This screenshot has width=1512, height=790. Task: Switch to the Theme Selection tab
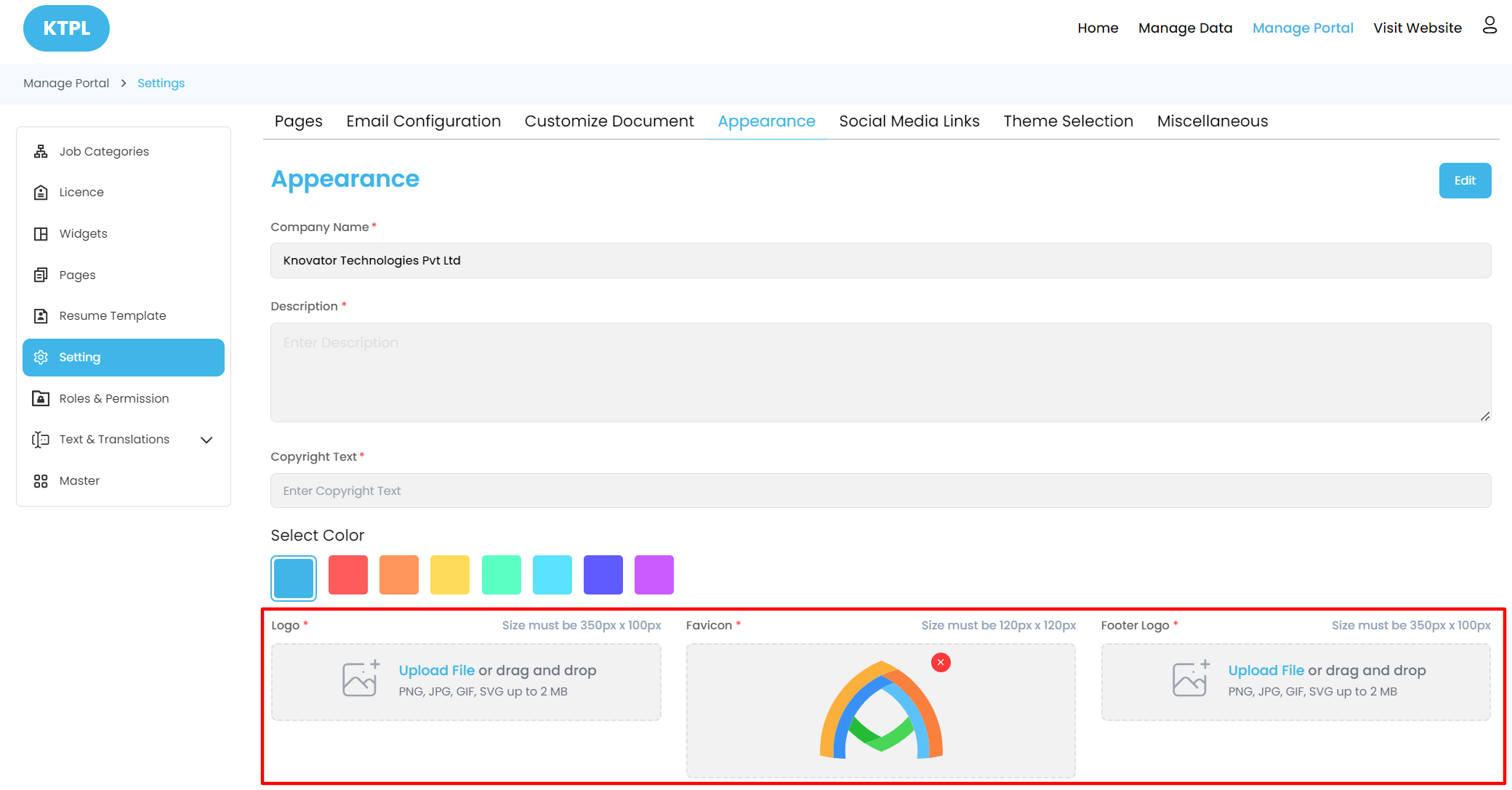(x=1068, y=121)
